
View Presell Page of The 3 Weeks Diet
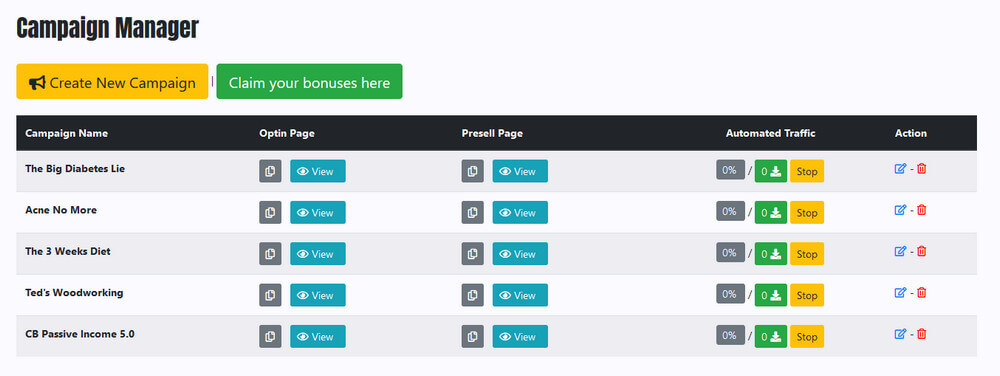(520, 254)
